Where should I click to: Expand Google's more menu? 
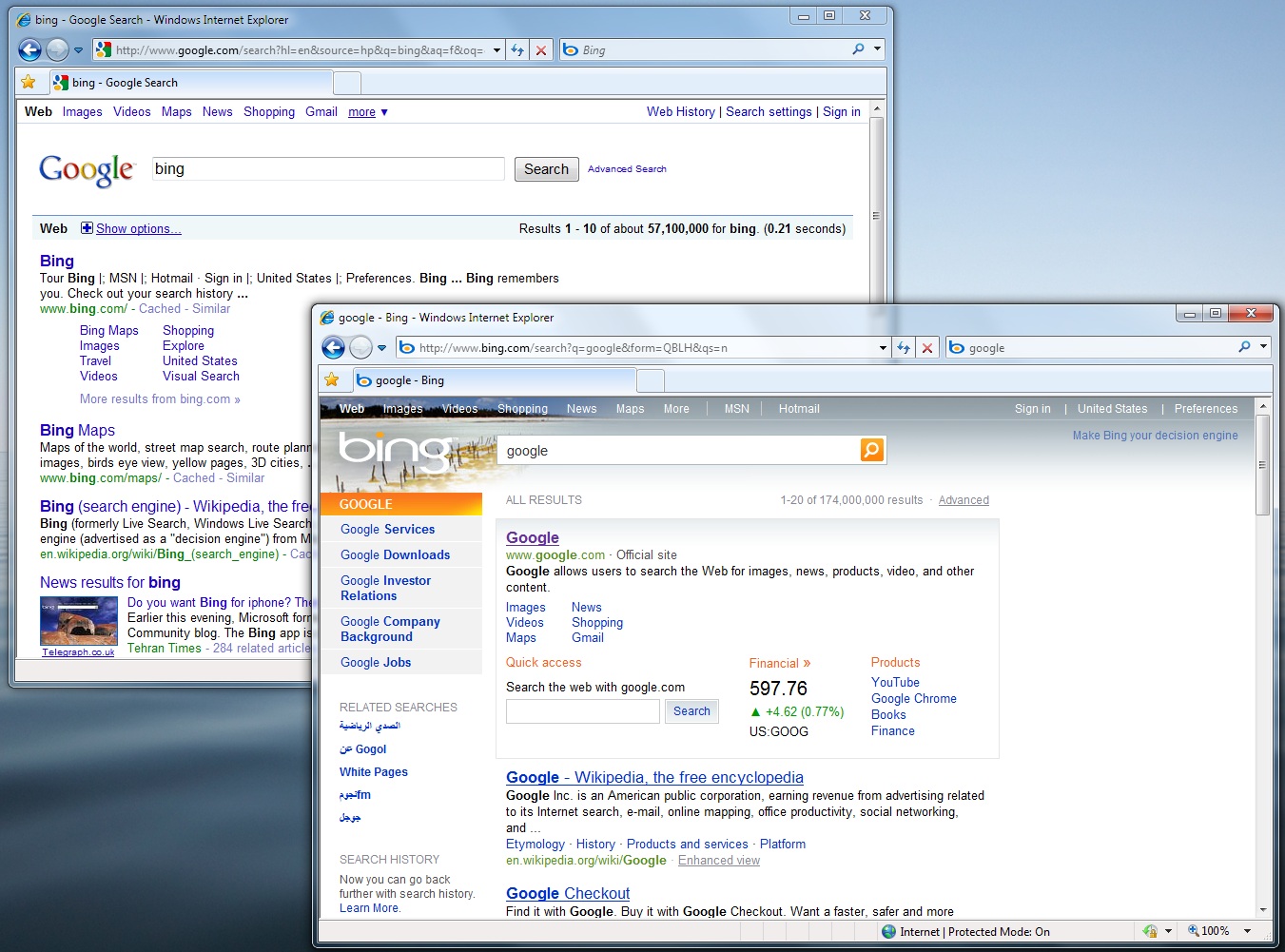click(x=368, y=112)
